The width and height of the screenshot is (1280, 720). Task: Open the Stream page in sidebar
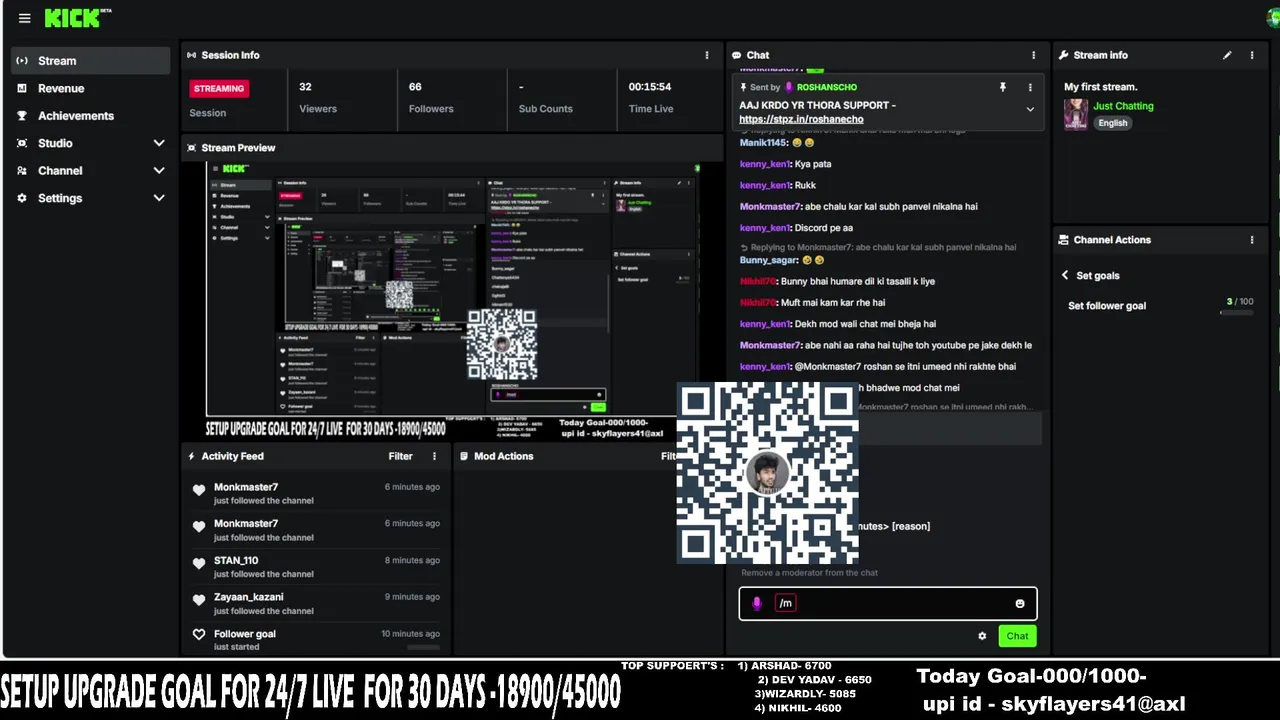click(91, 61)
